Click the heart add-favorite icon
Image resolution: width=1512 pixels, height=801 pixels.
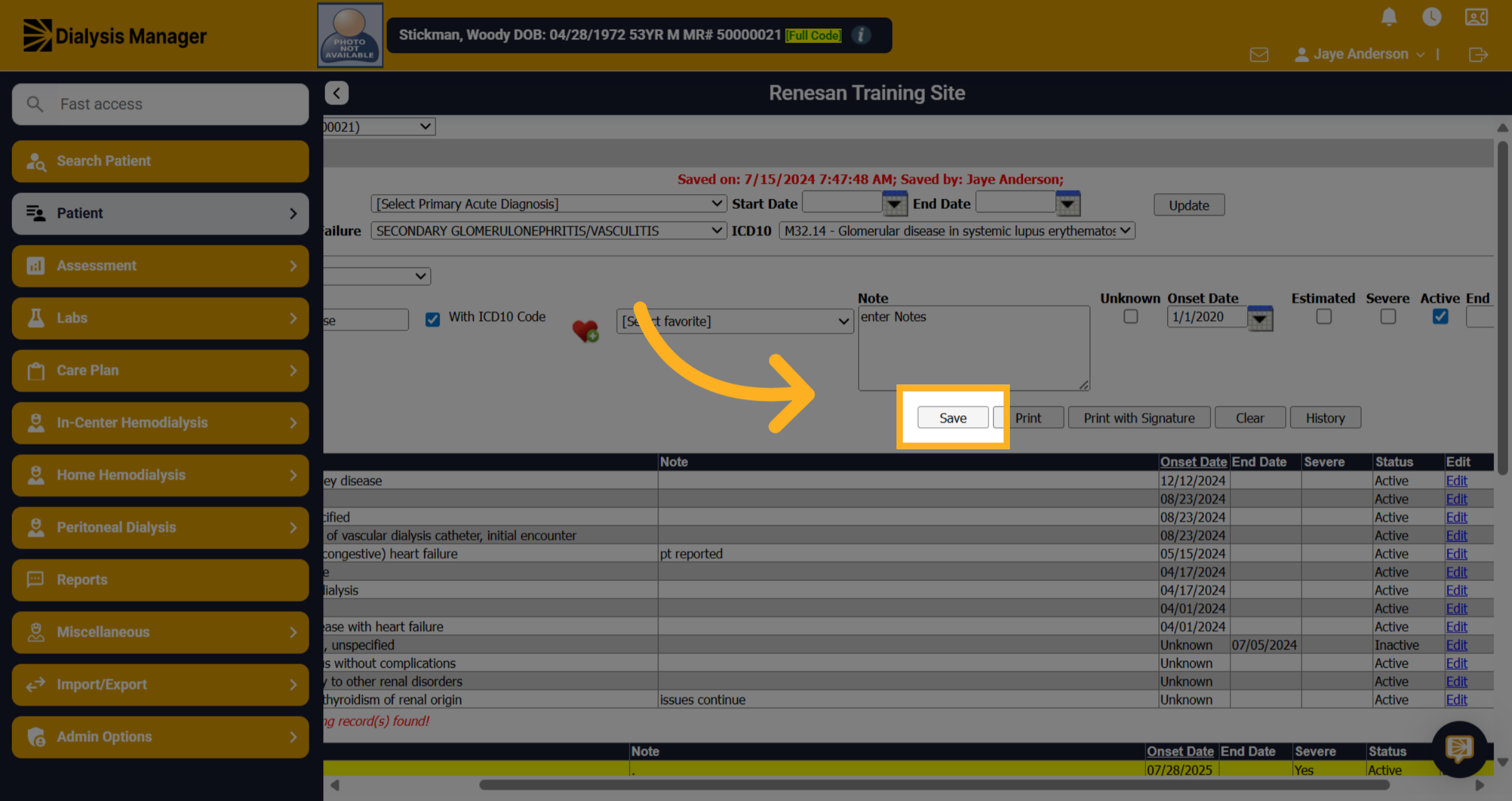tap(585, 330)
